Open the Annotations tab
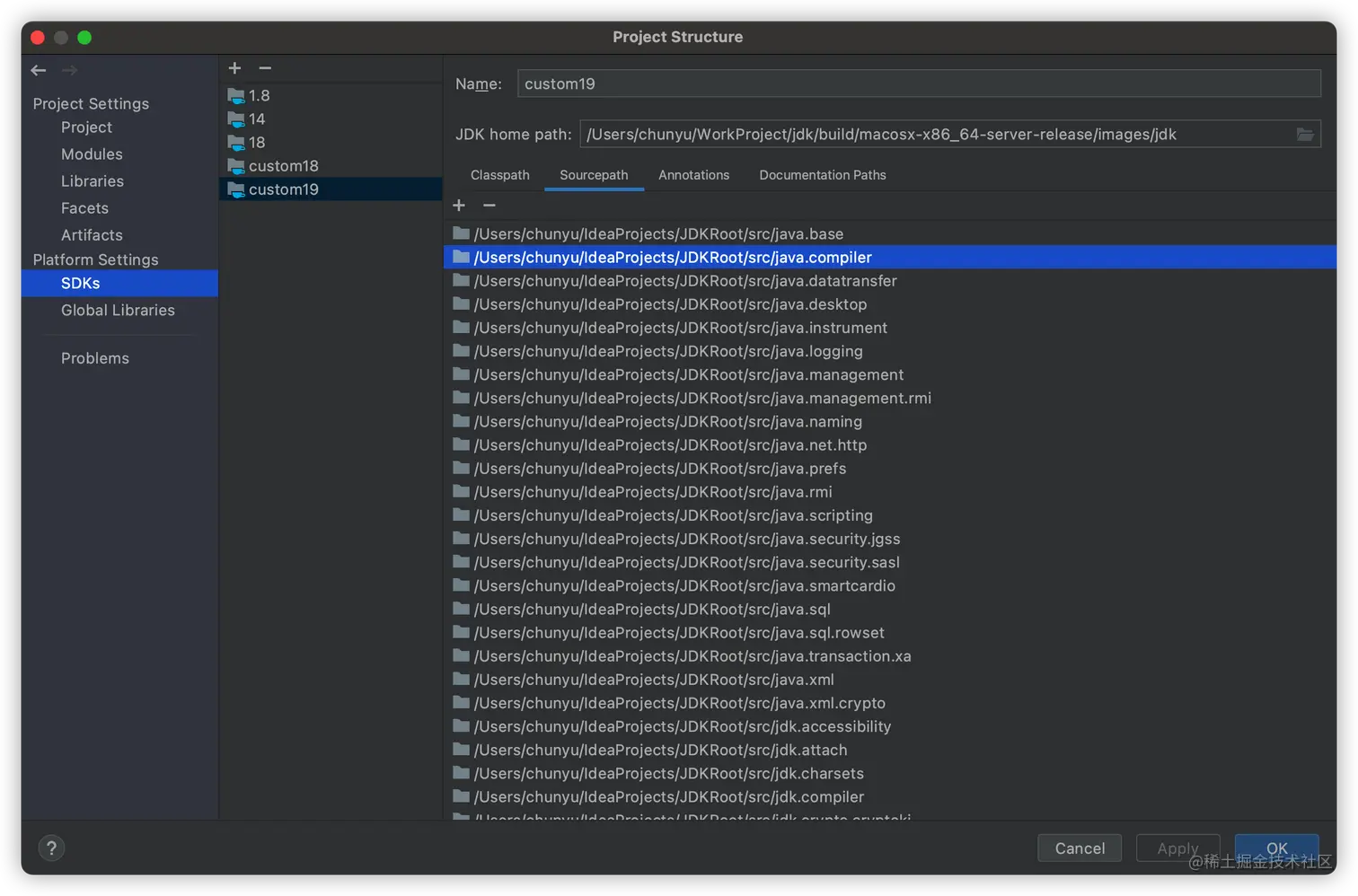 point(693,175)
